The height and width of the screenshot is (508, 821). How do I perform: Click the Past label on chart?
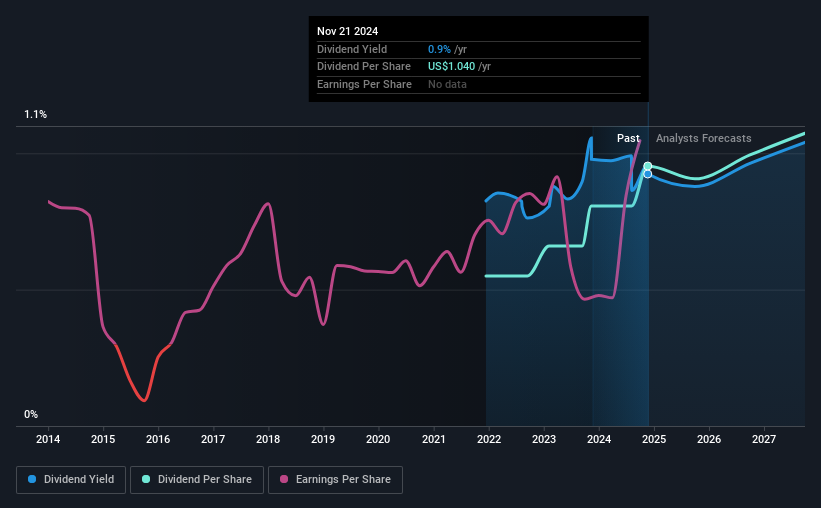628,138
